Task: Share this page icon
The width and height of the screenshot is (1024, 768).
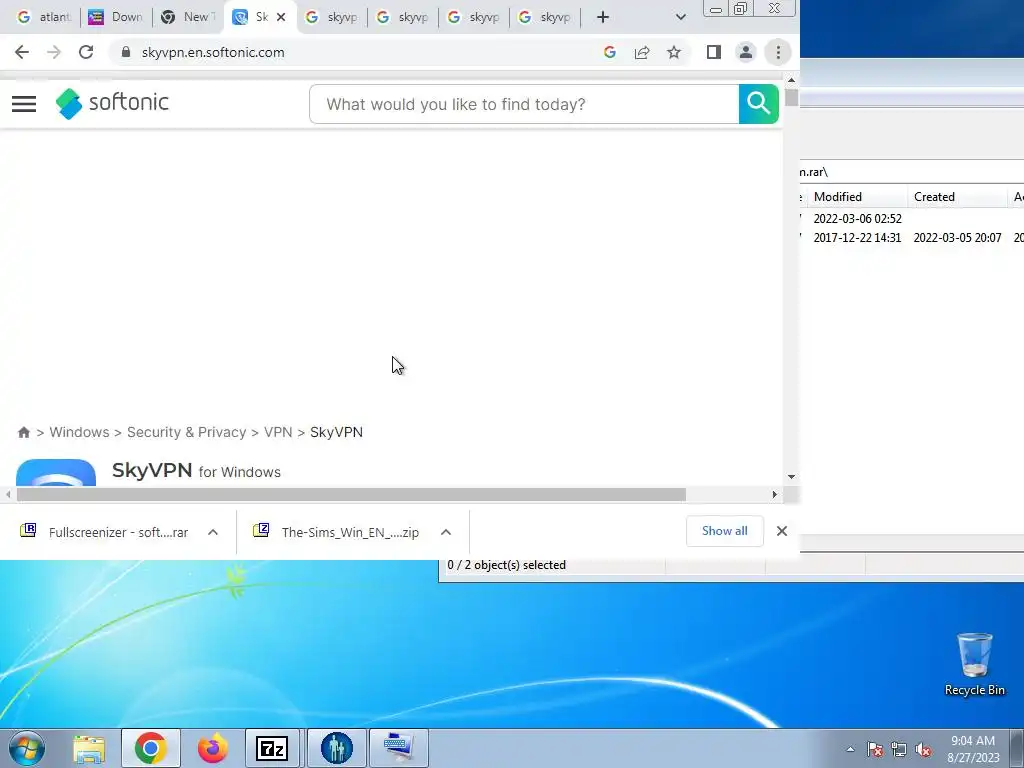Action: pos(642,52)
